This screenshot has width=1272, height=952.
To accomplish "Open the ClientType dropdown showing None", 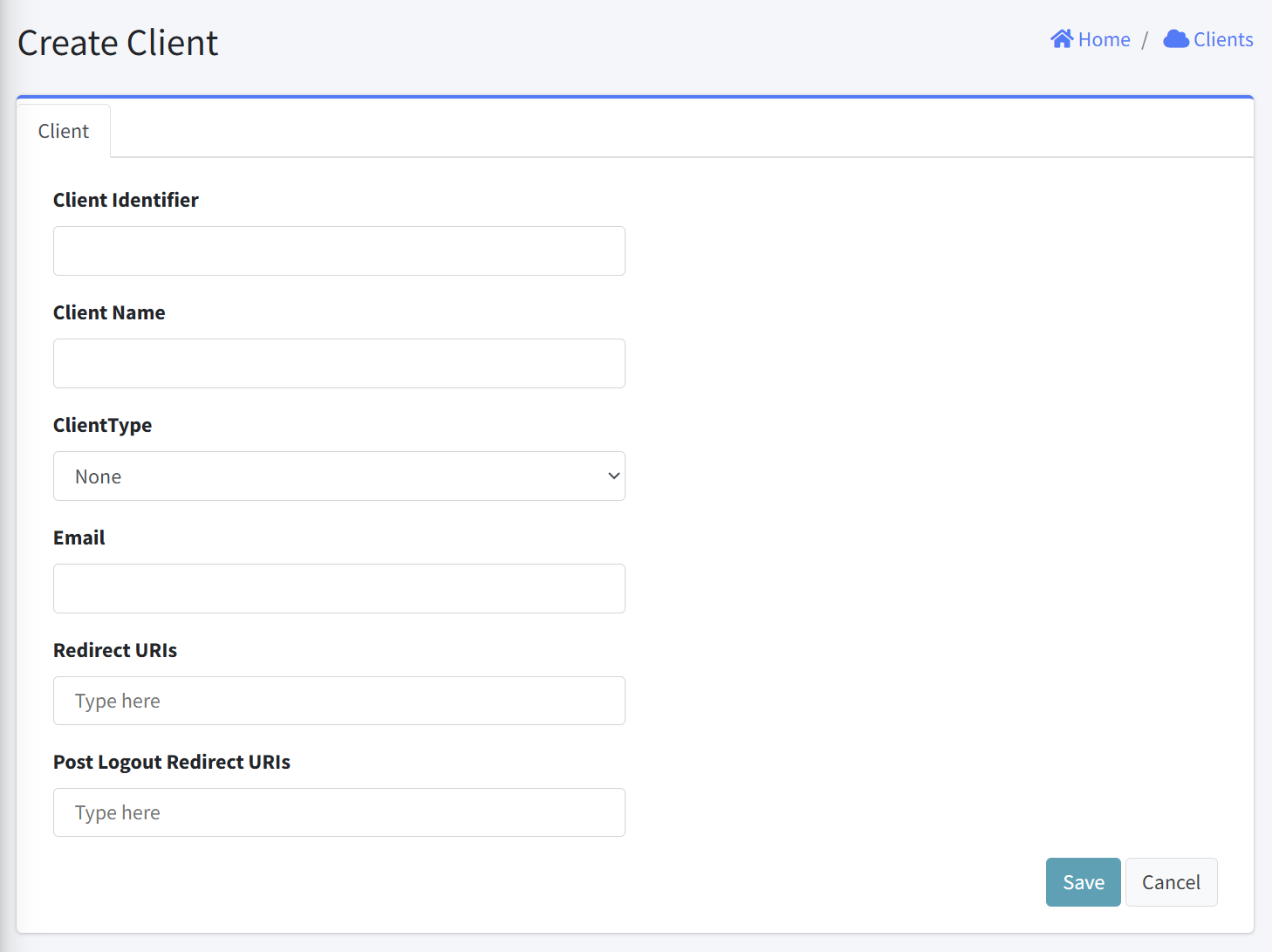I will 339,476.
